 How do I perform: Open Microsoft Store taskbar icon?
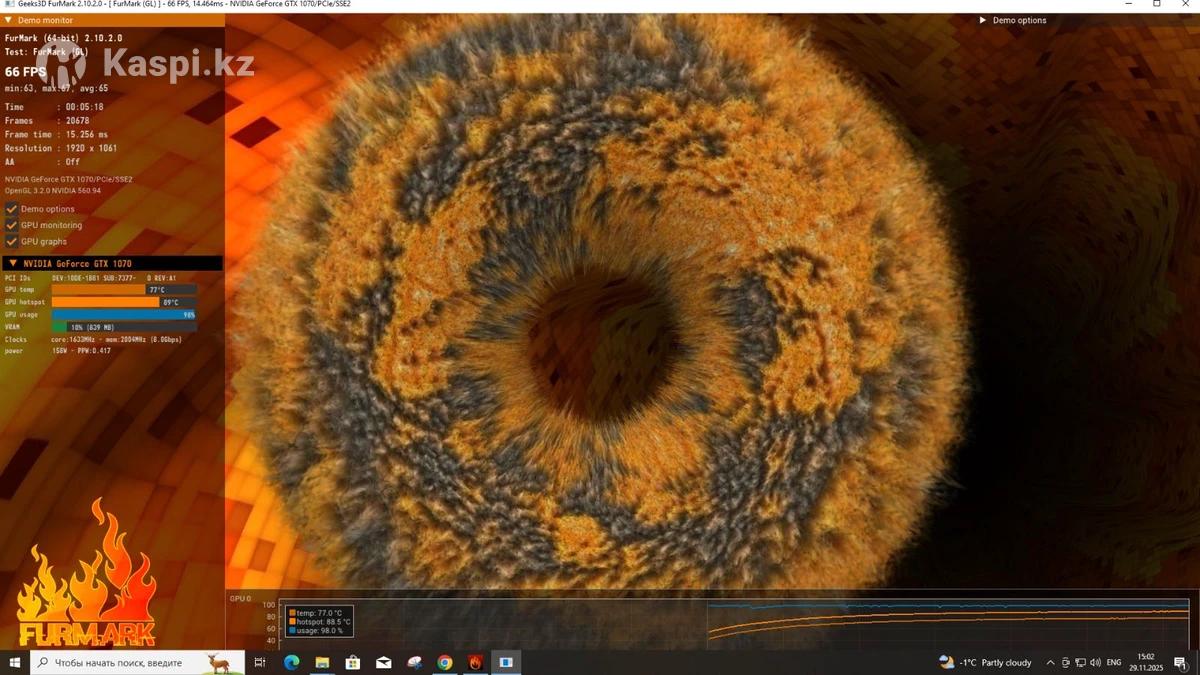coord(353,662)
